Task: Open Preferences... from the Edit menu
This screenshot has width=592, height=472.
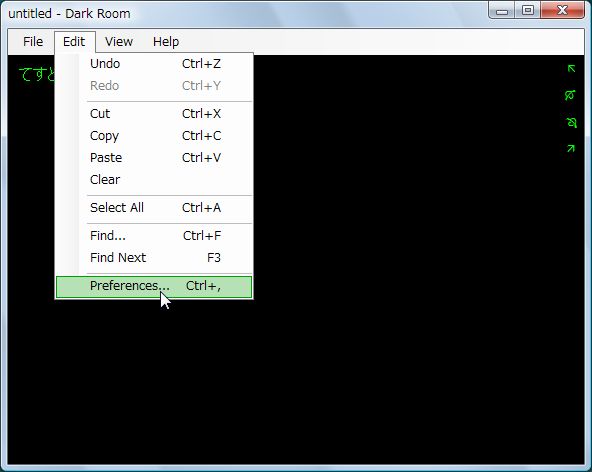Action: click(x=154, y=286)
